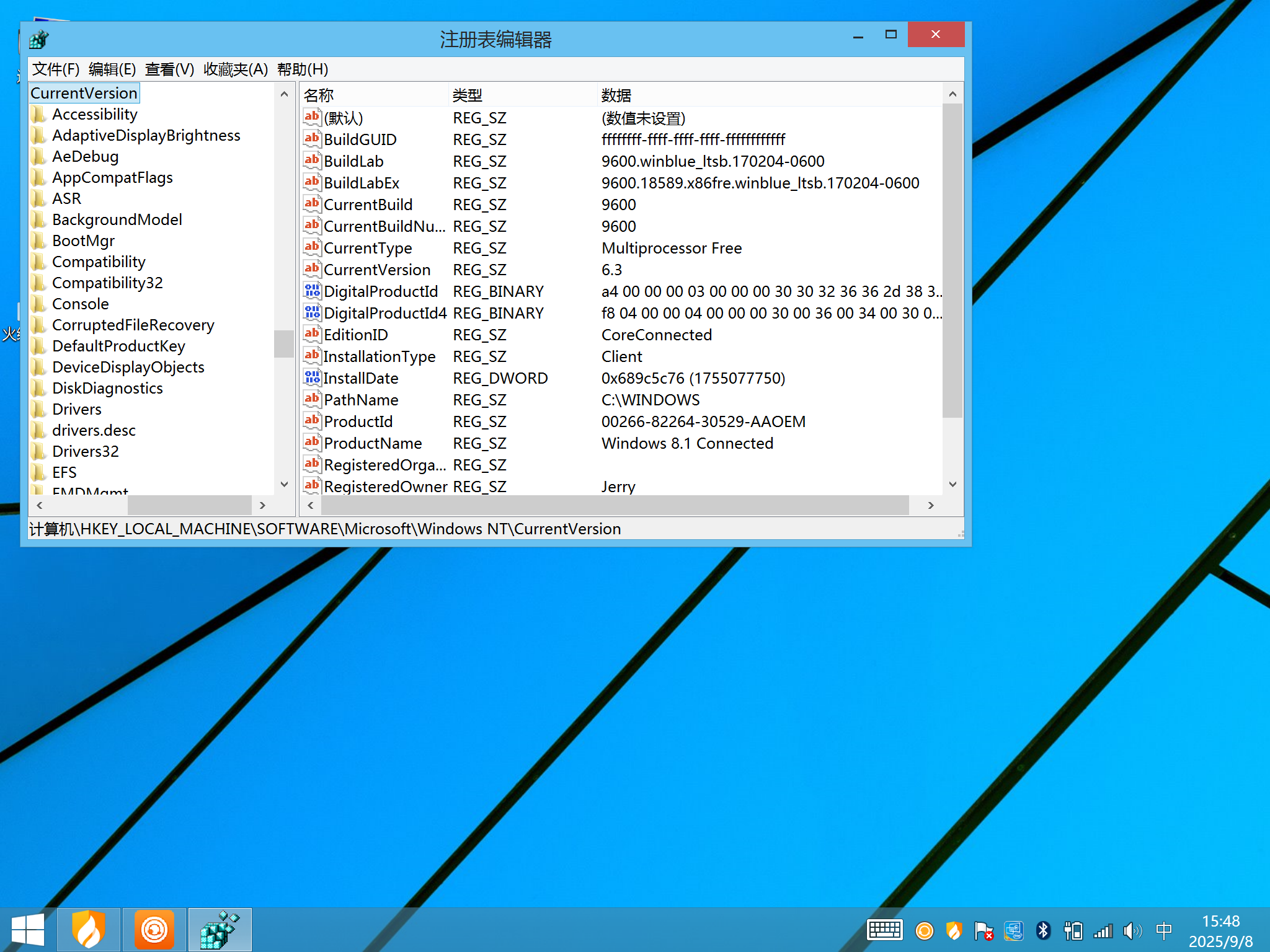Select the PathName value name

coord(361,400)
